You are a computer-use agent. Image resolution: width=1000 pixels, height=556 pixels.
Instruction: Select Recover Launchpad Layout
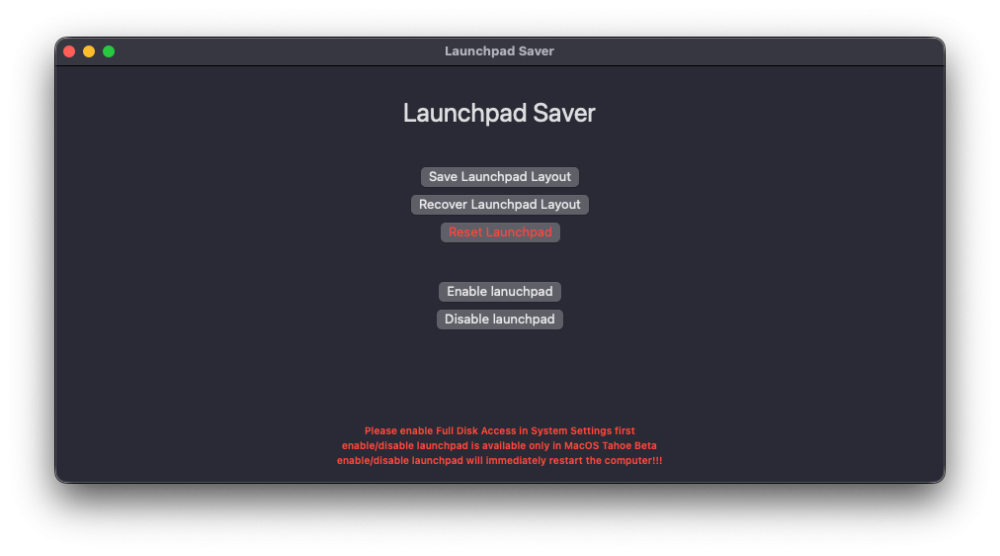(x=499, y=205)
